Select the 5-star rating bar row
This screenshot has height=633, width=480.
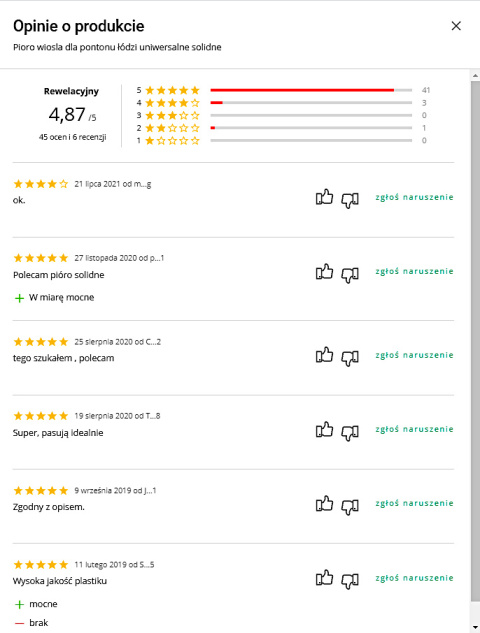[x=283, y=90]
